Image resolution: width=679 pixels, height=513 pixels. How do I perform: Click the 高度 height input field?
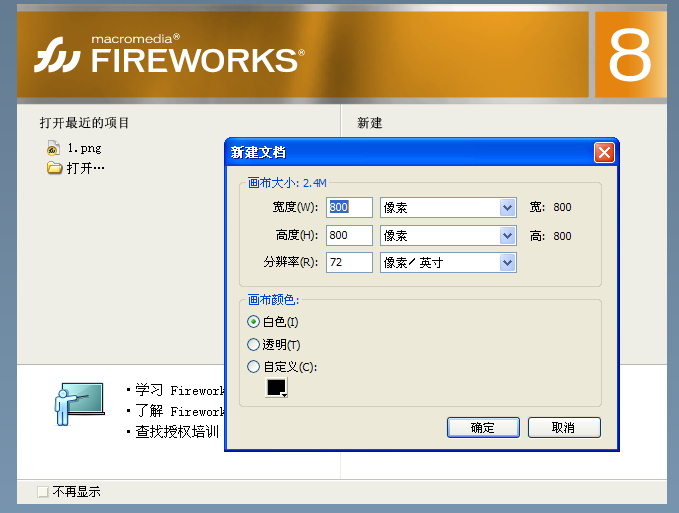[349, 236]
